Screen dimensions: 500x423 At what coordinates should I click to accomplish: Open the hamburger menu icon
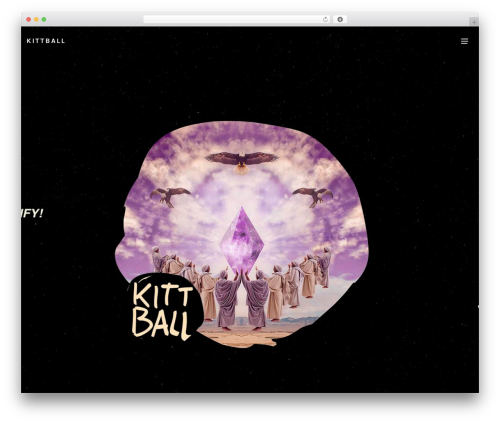(x=464, y=41)
